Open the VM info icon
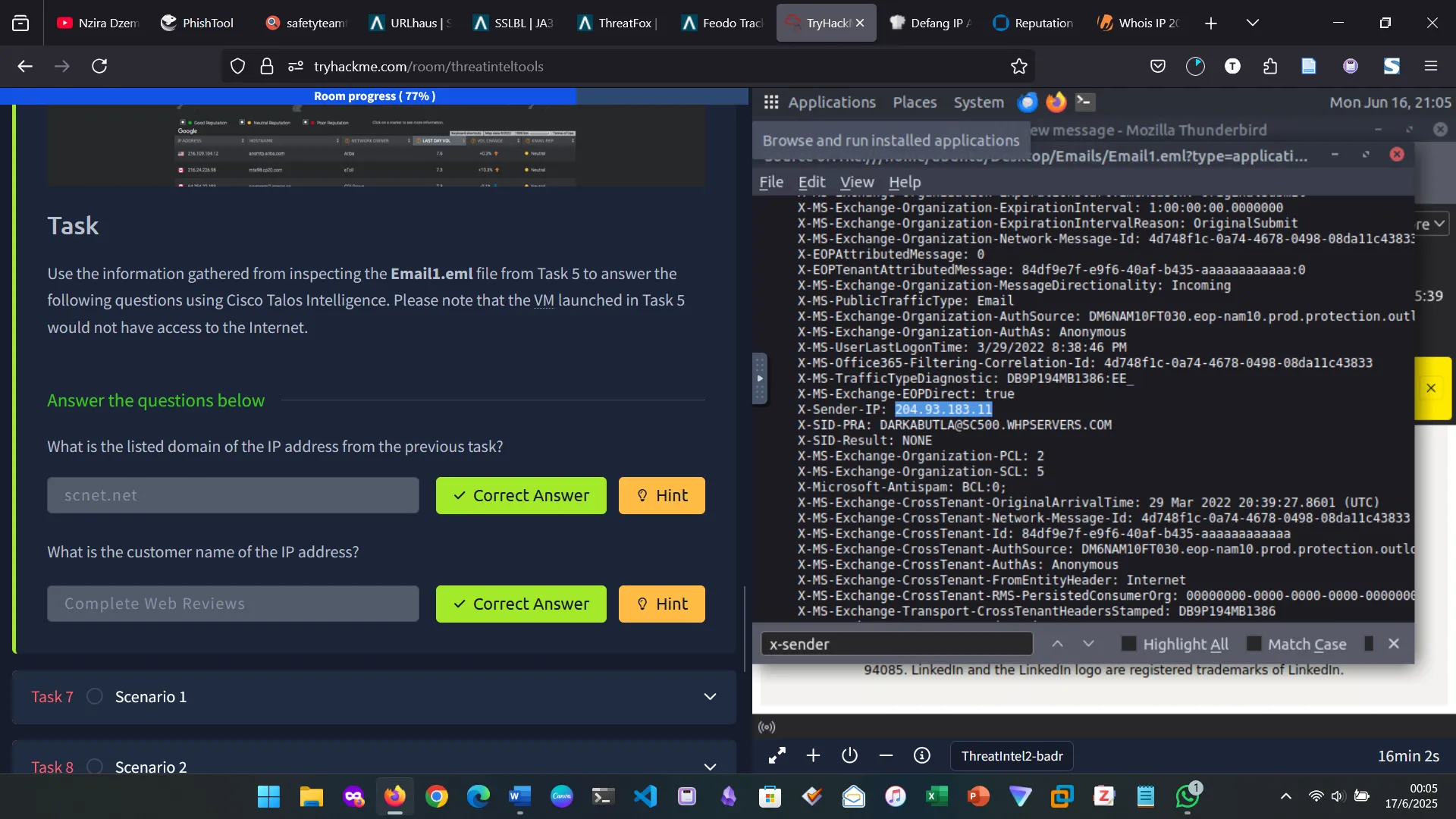 pyautogui.click(x=921, y=756)
